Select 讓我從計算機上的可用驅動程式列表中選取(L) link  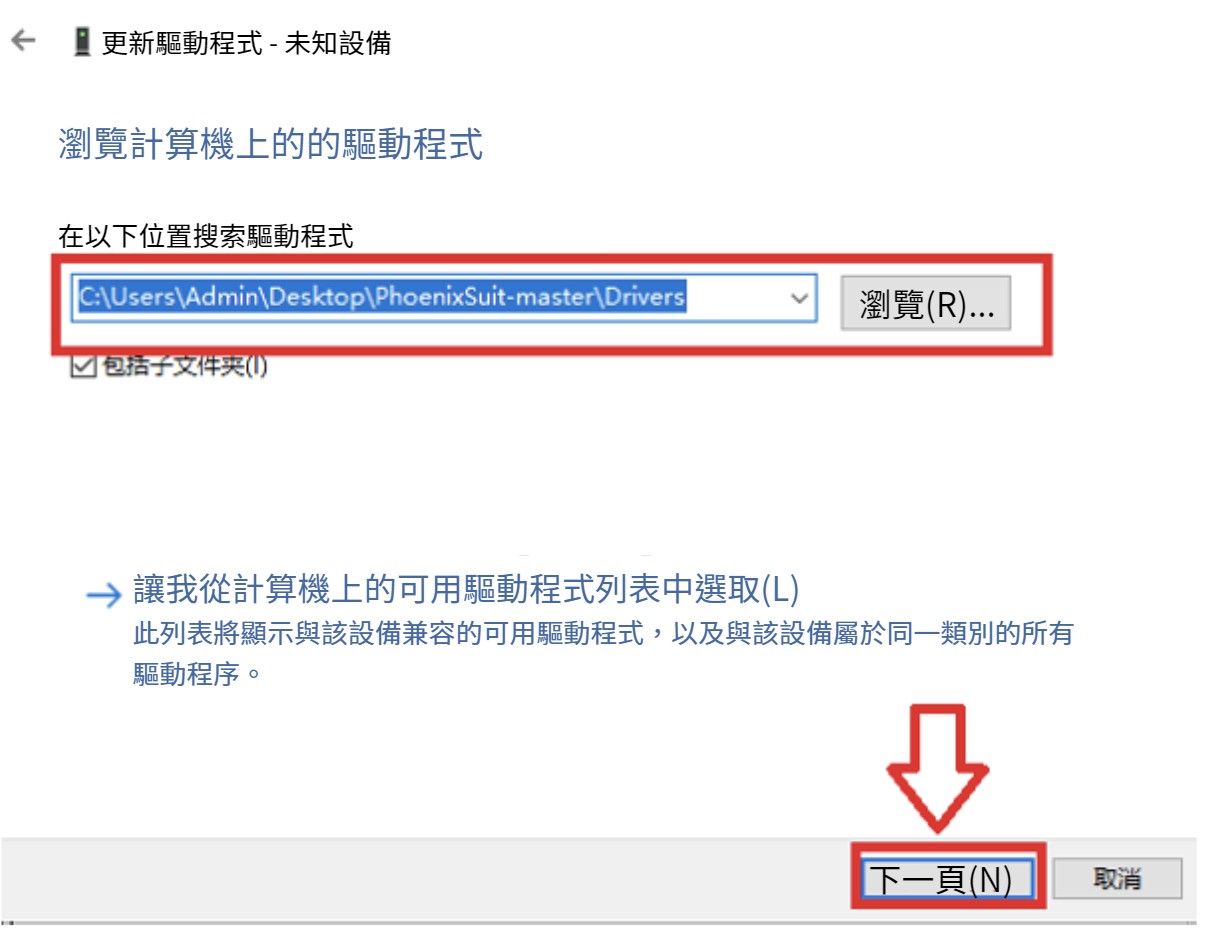point(466,590)
